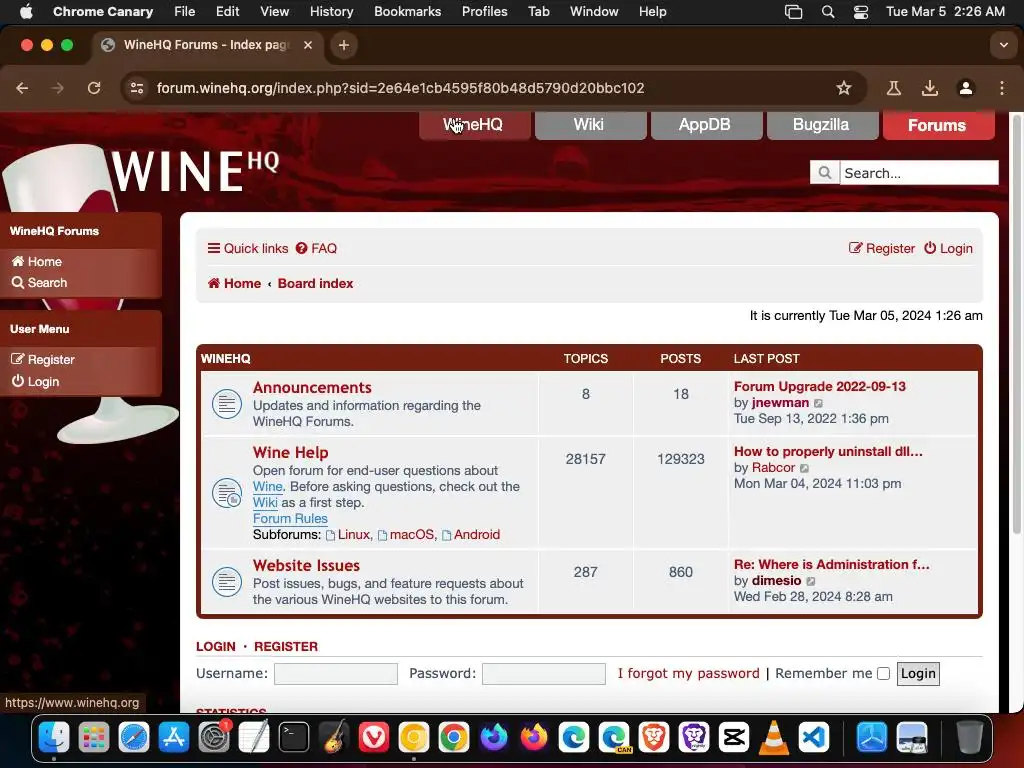Open the Wine Help forum
The width and height of the screenshot is (1024, 768).
[x=291, y=453]
